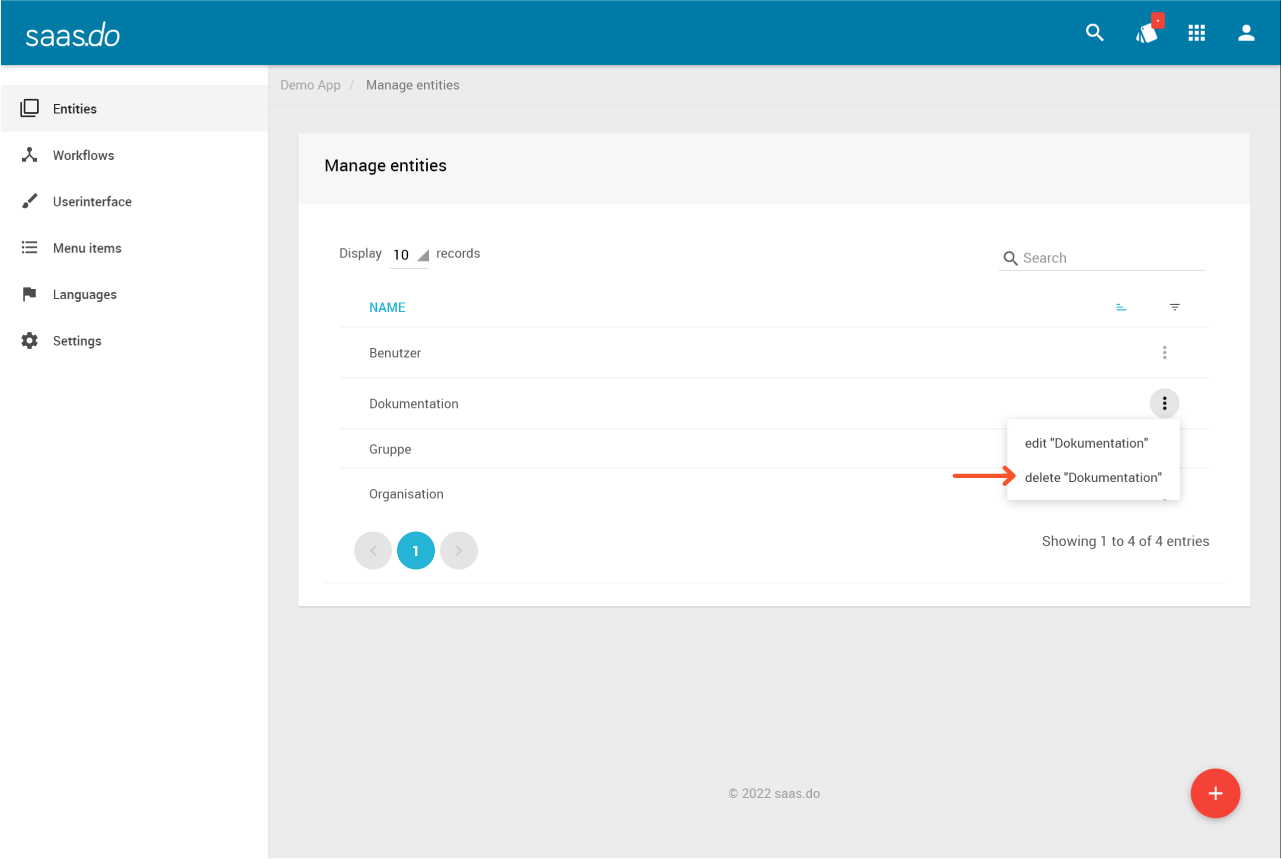This screenshot has width=1281, height=859.
Task: Open Workflows in the sidebar
Action: coord(83,155)
